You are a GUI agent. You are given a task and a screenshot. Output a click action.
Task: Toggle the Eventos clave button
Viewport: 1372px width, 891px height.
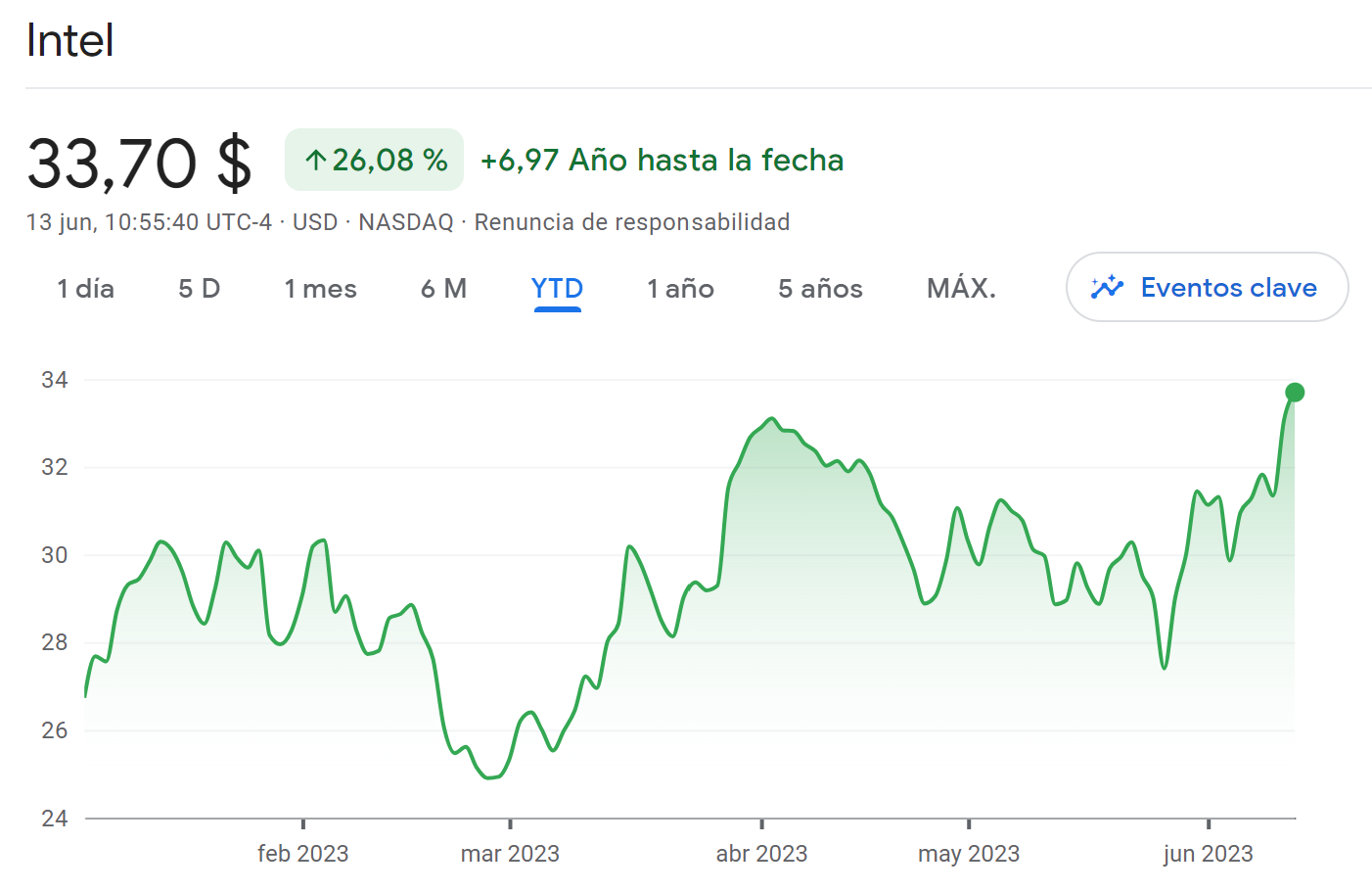coord(1207,287)
